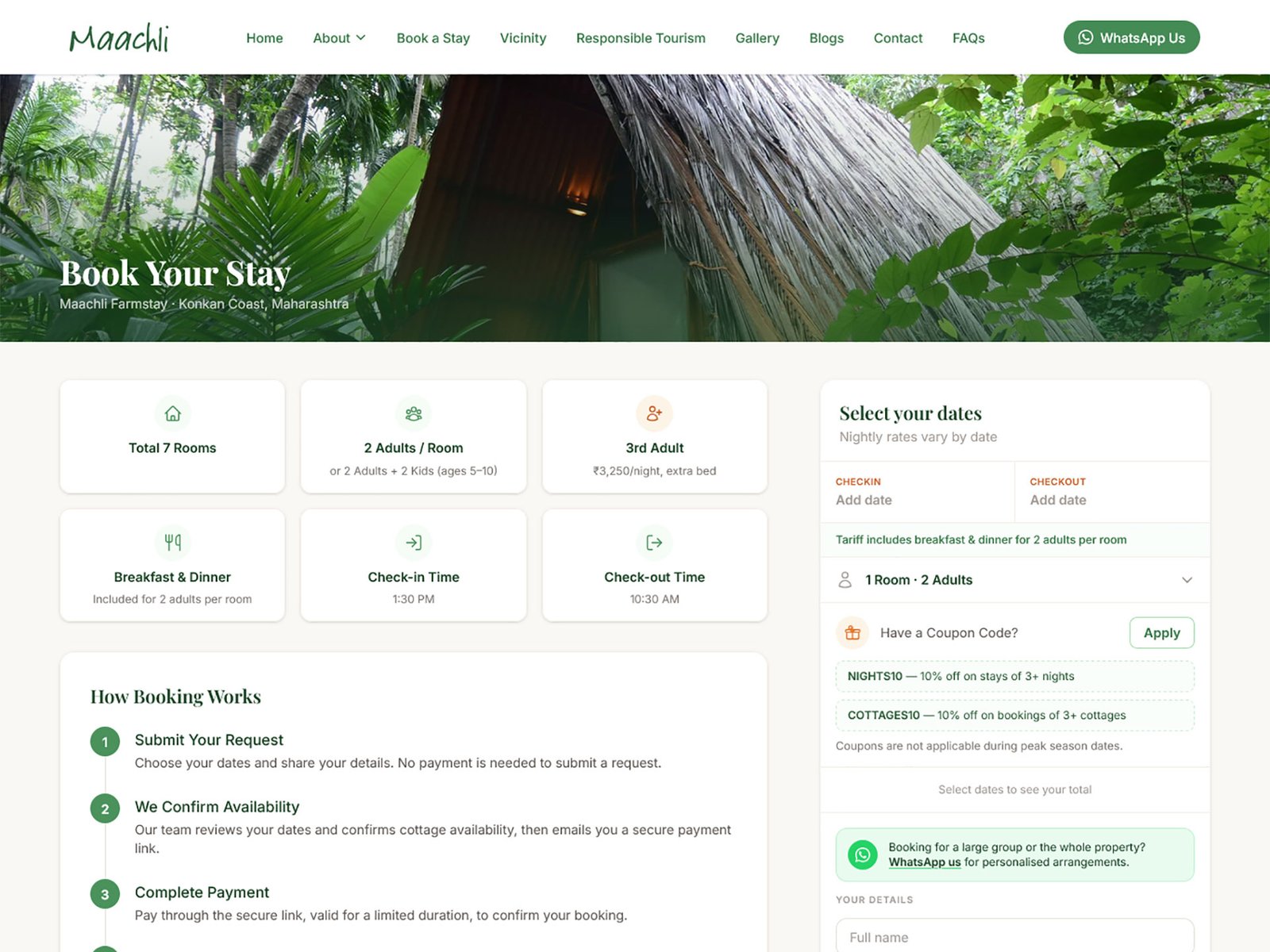Open the Checkin Add date field
The height and width of the screenshot is (952, 1270).
(918, 492)
